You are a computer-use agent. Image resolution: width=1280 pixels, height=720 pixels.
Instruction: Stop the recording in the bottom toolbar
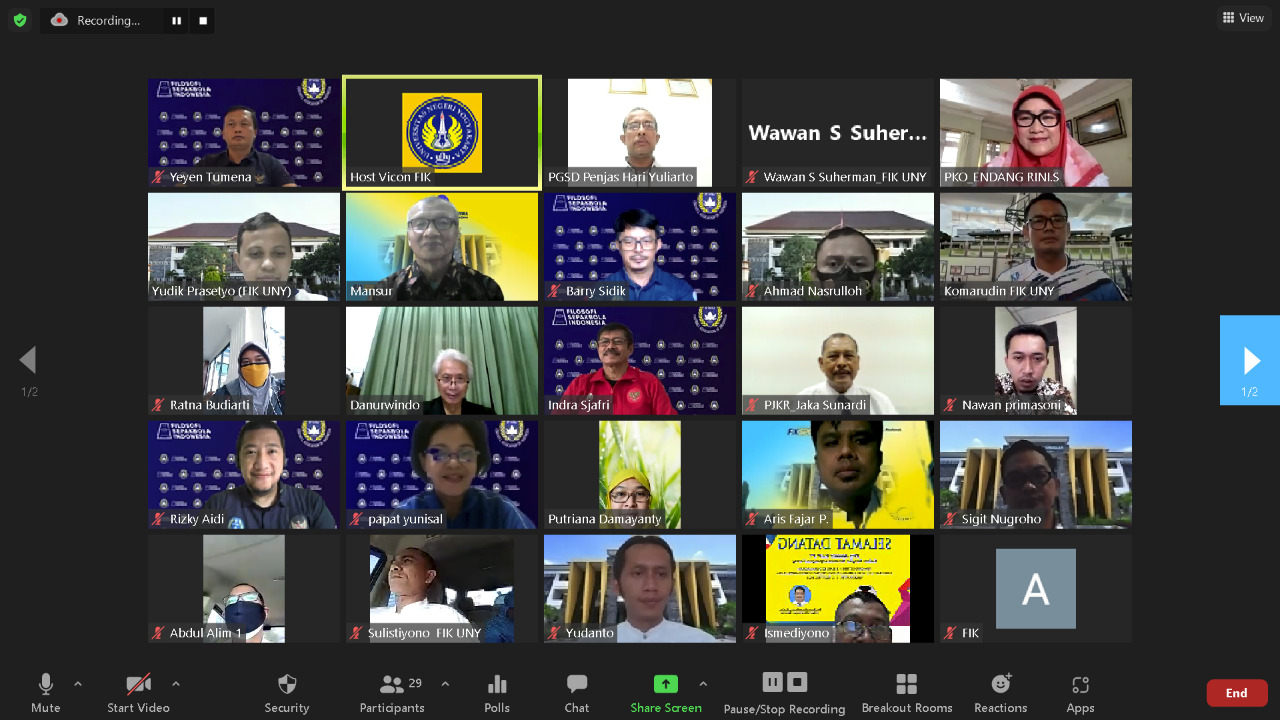797,682
